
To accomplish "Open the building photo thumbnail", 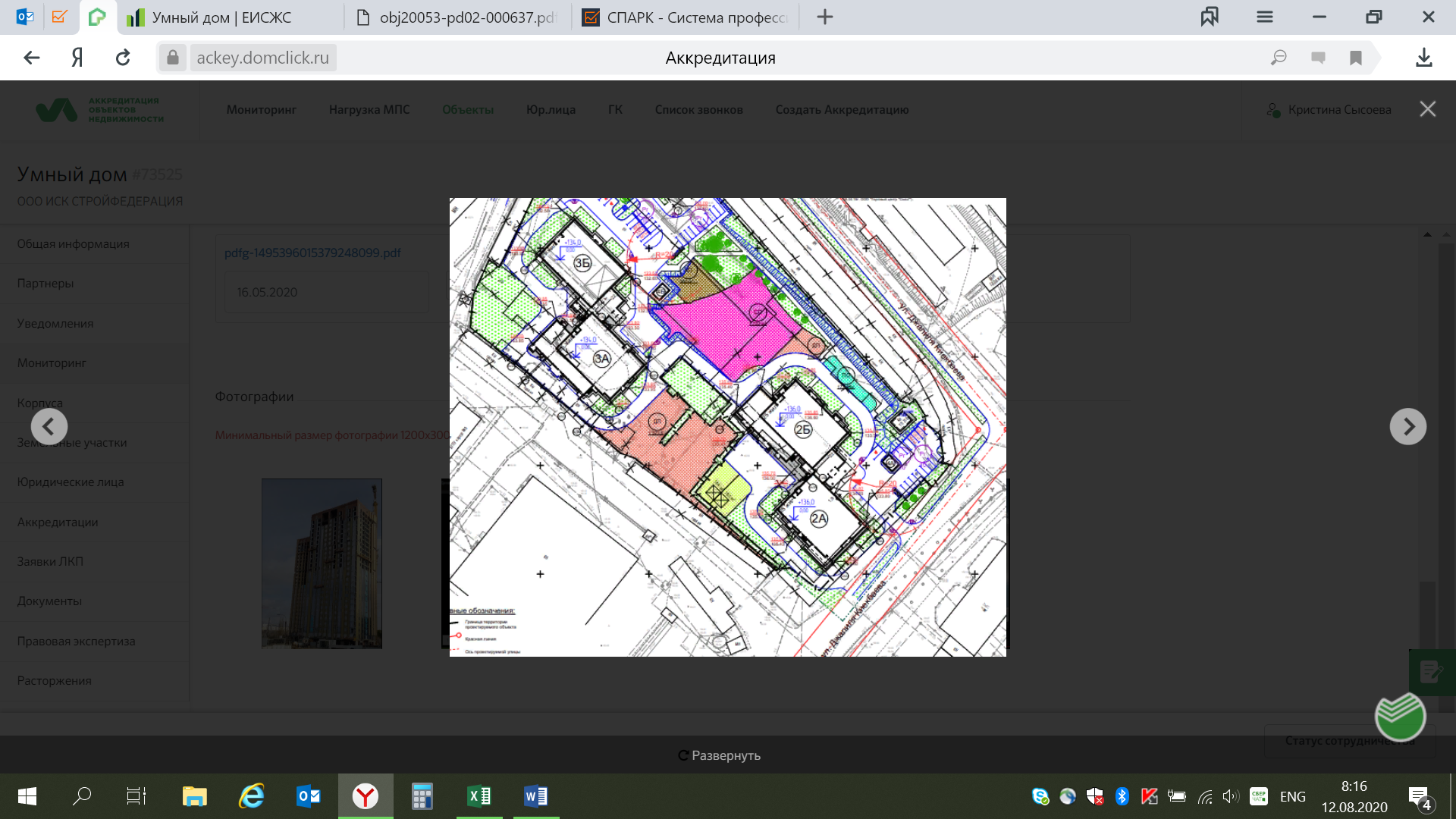I will [x=322, y=563].
